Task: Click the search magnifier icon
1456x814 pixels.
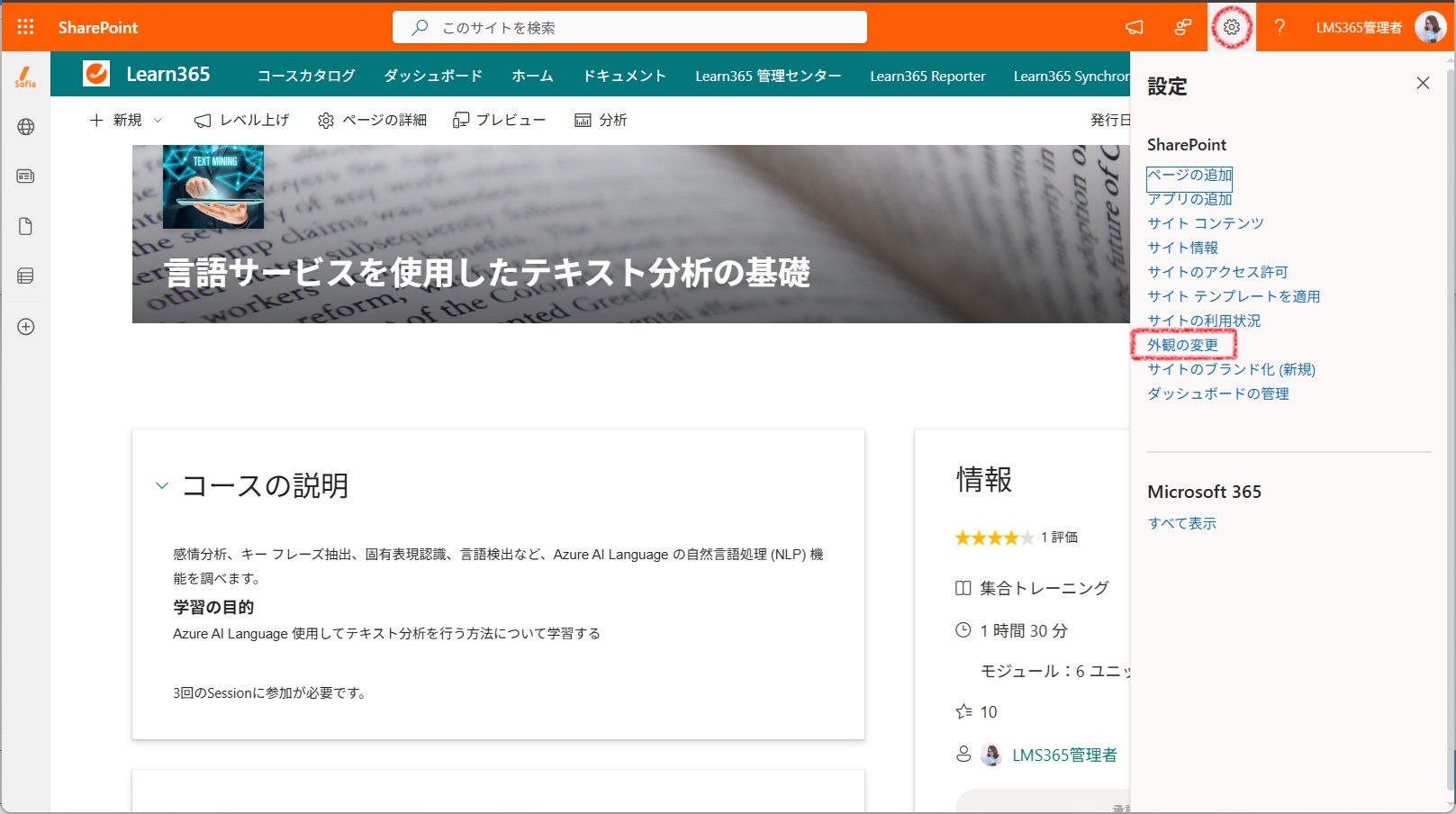Action: coord(420,27)
